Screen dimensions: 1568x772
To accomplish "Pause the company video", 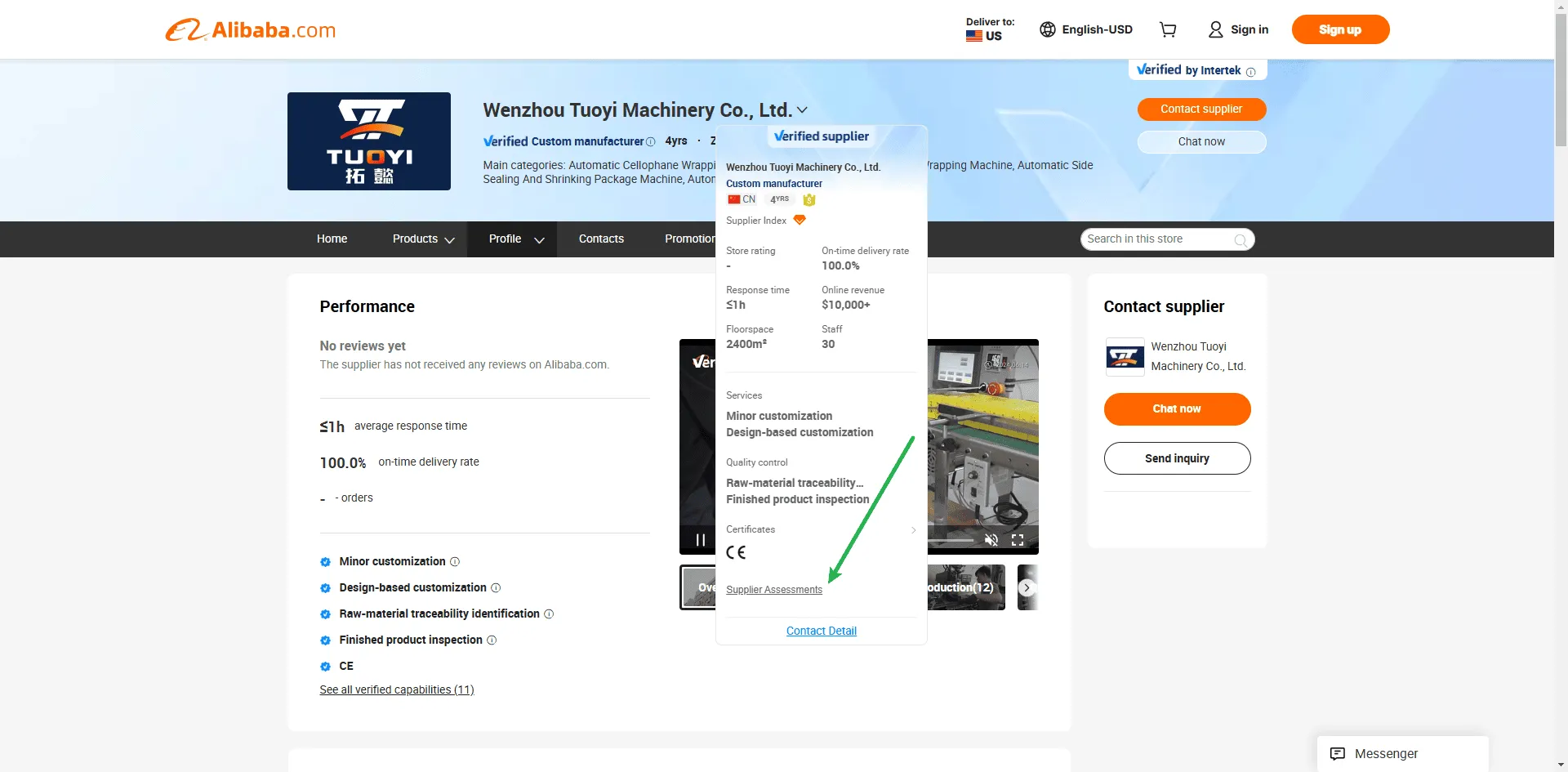I will point(701,540).
